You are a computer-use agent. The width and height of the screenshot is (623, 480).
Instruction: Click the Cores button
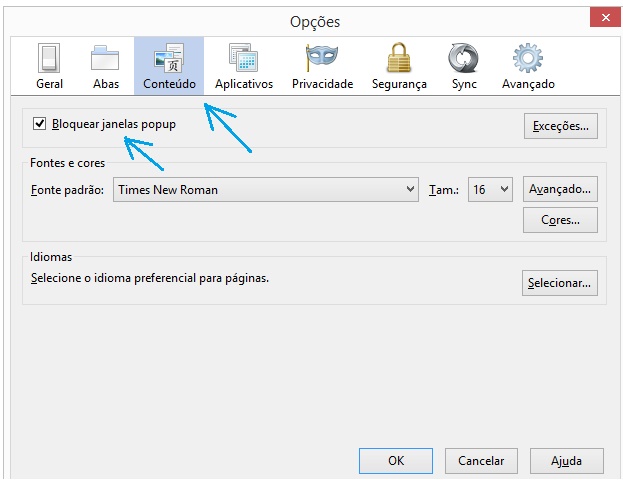pyautogui.click(x=560, y=220)
